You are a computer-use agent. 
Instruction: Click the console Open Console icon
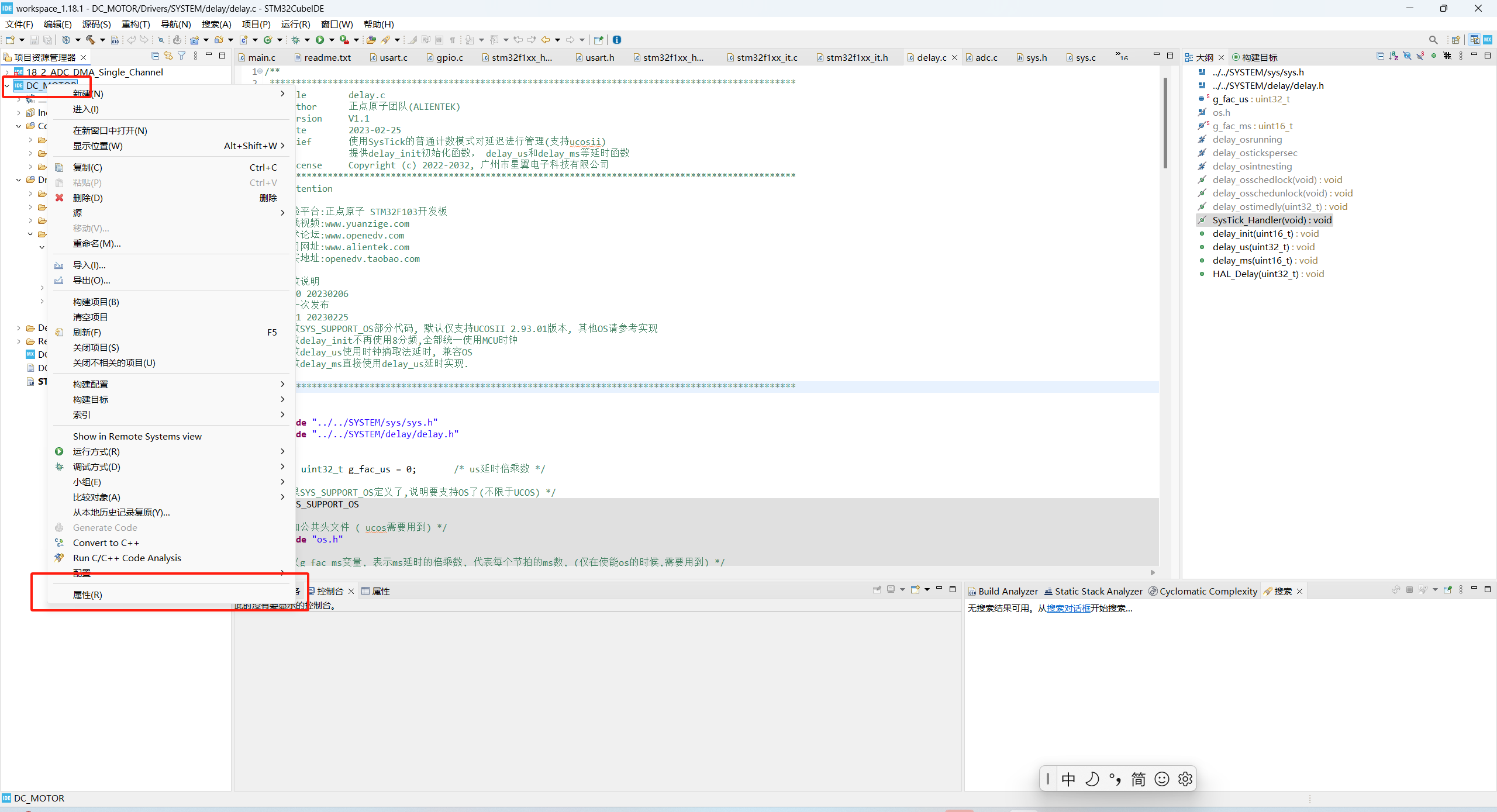coord(915,589)
